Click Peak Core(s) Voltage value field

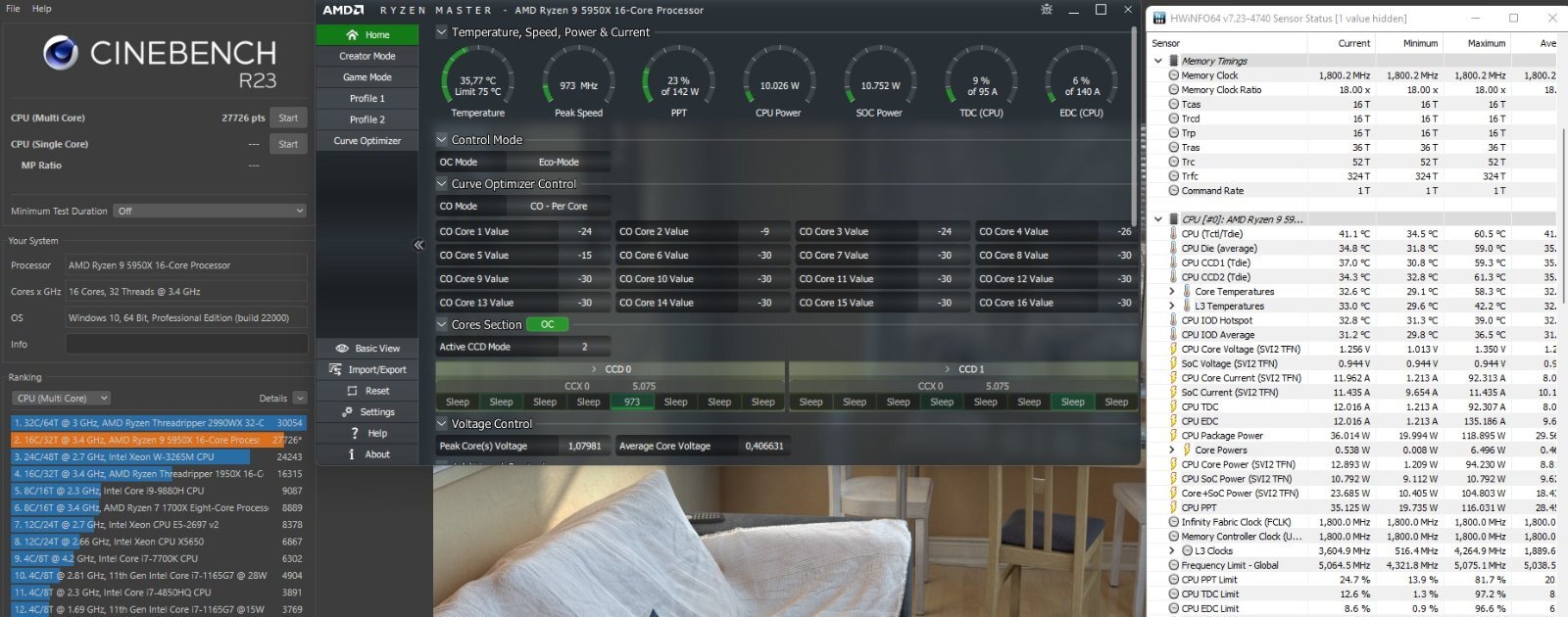click(x=585, y=447)
